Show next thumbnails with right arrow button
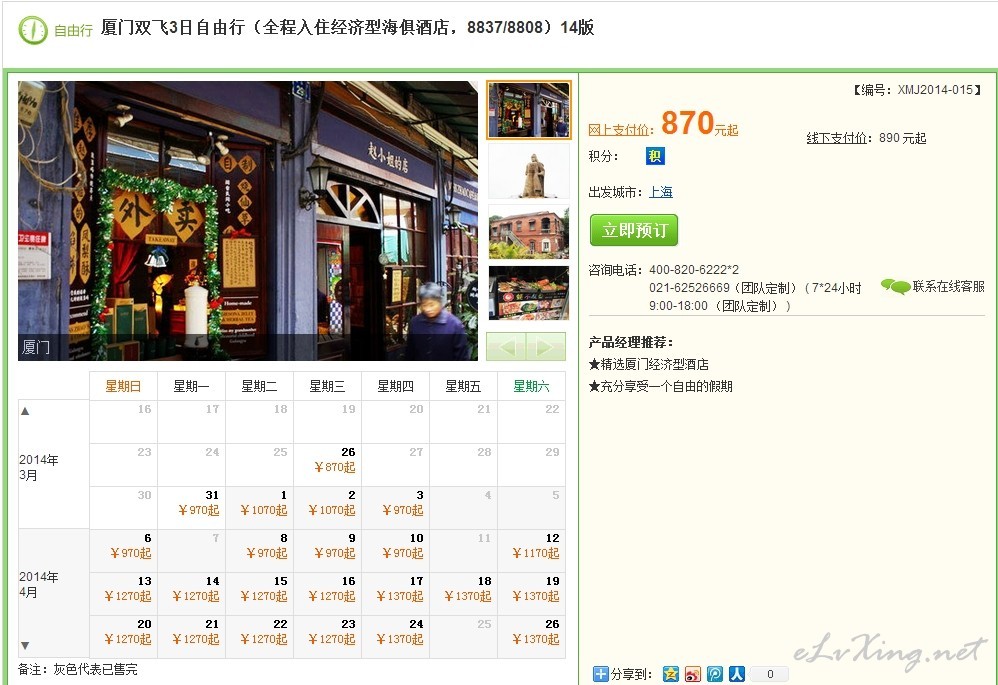This screenshot has height=685, width=998. point(545,347)
